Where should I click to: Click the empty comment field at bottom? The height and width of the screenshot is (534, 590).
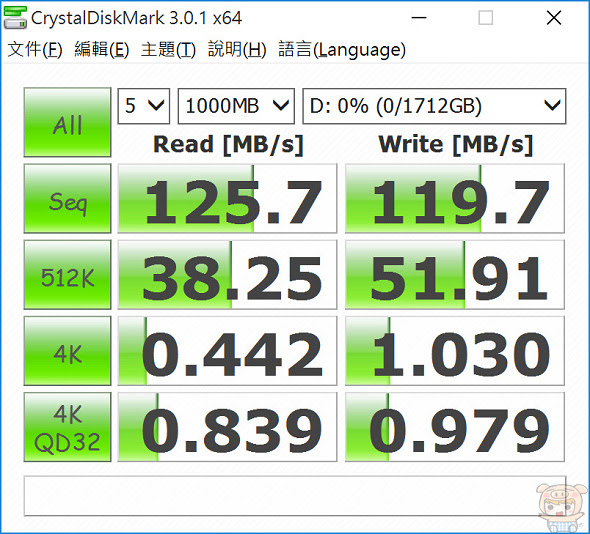tap(295, 496)
